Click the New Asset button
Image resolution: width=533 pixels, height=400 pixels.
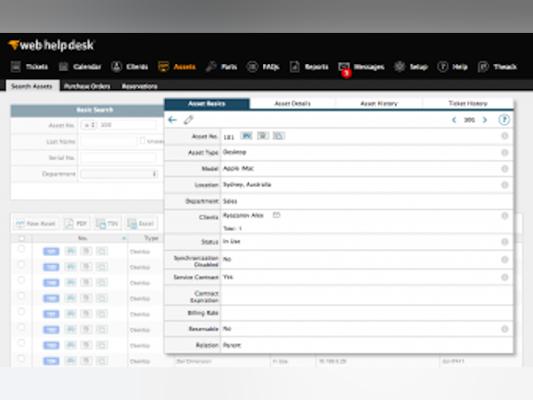click(x=36, y=224)
